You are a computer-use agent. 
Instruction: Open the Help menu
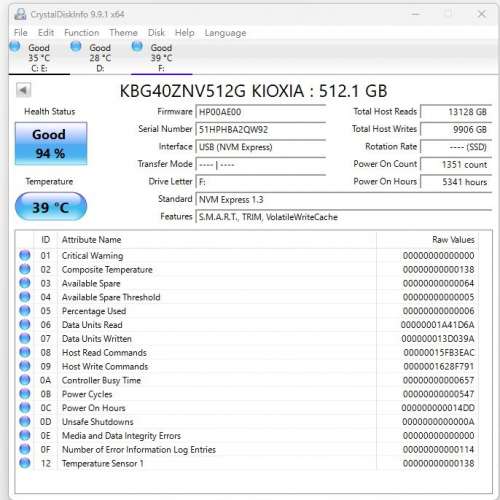click(x=185, y=33)
